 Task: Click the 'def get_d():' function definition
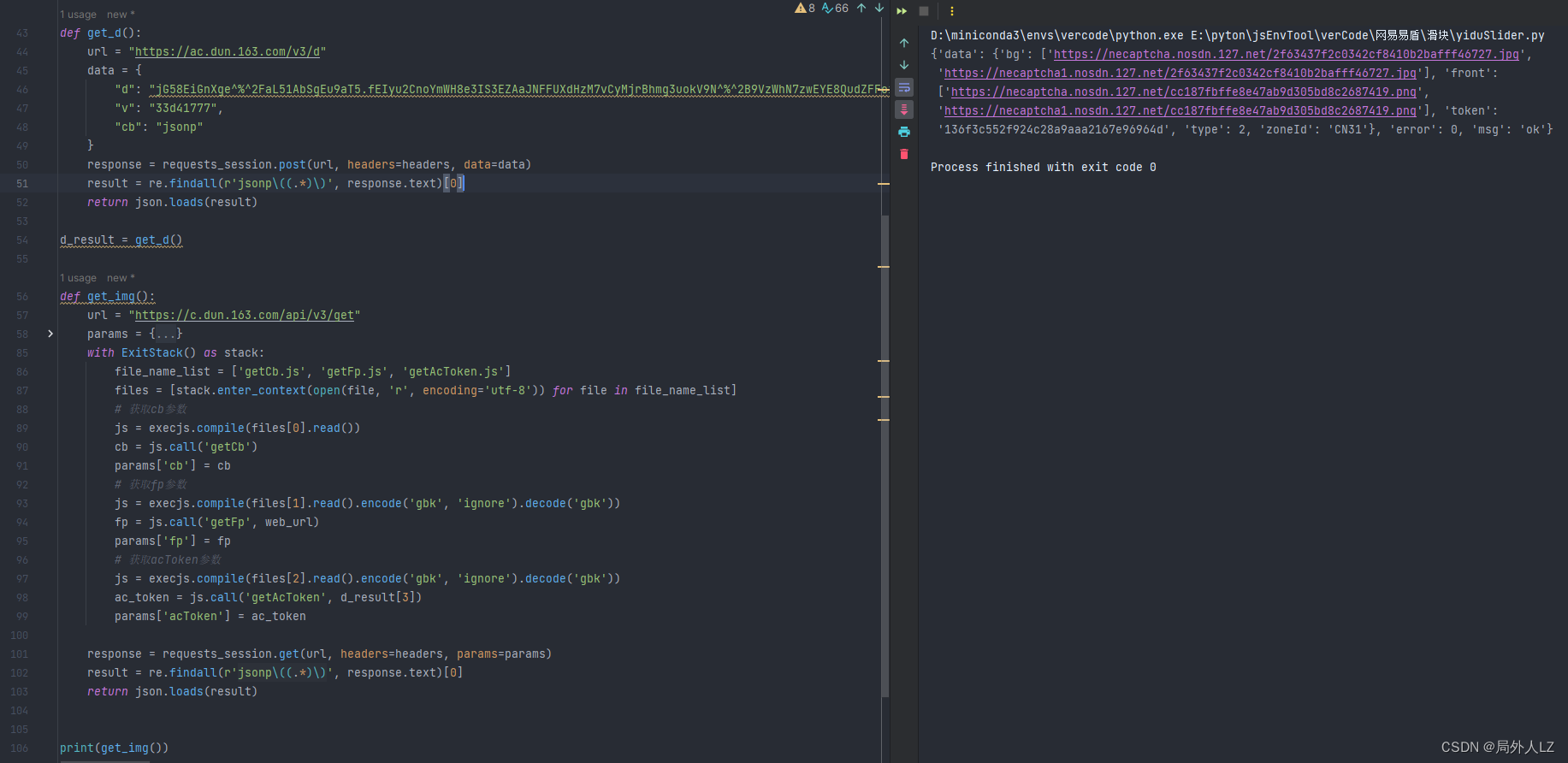coord(101,33)
